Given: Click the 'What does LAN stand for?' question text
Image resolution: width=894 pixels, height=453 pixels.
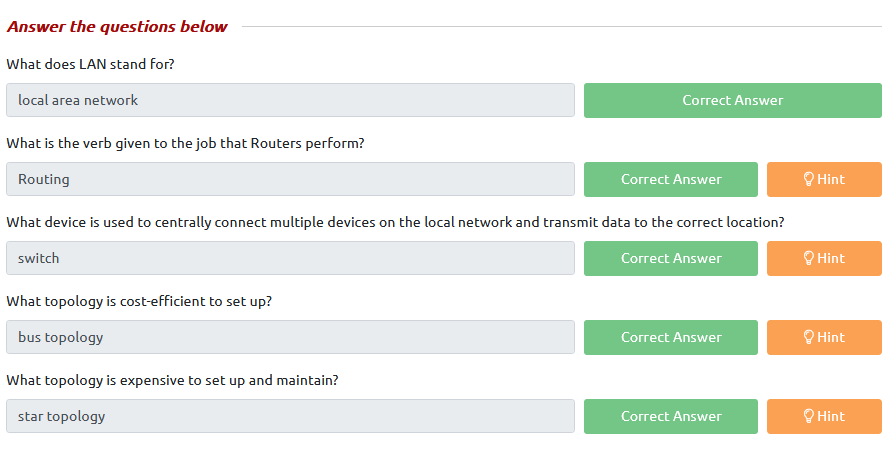Looking at the screenshot, I should pos(90,64).
